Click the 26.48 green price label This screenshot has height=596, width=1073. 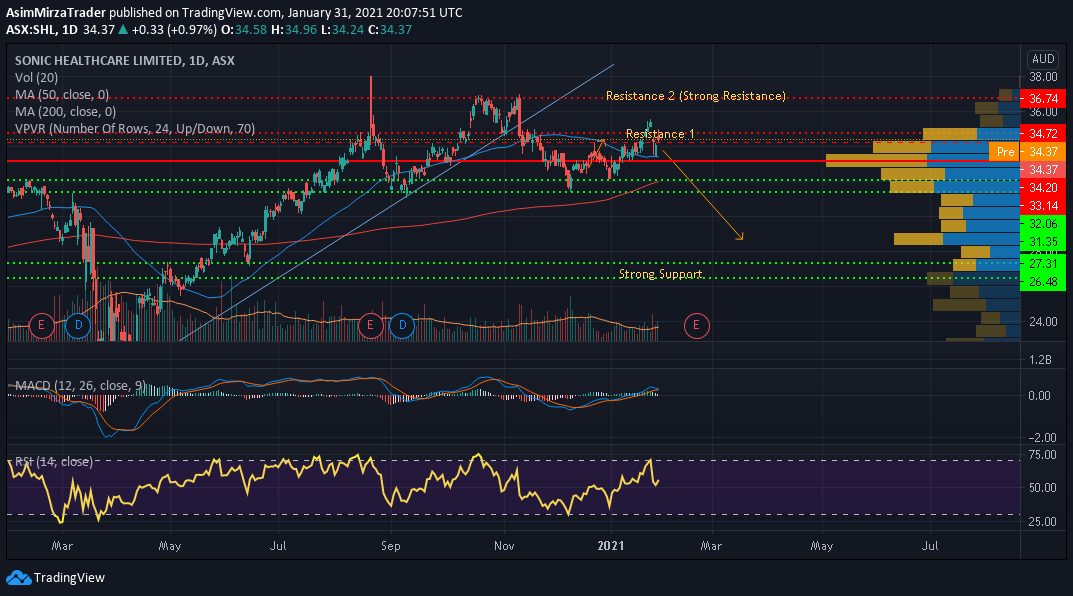point(1043,281)
